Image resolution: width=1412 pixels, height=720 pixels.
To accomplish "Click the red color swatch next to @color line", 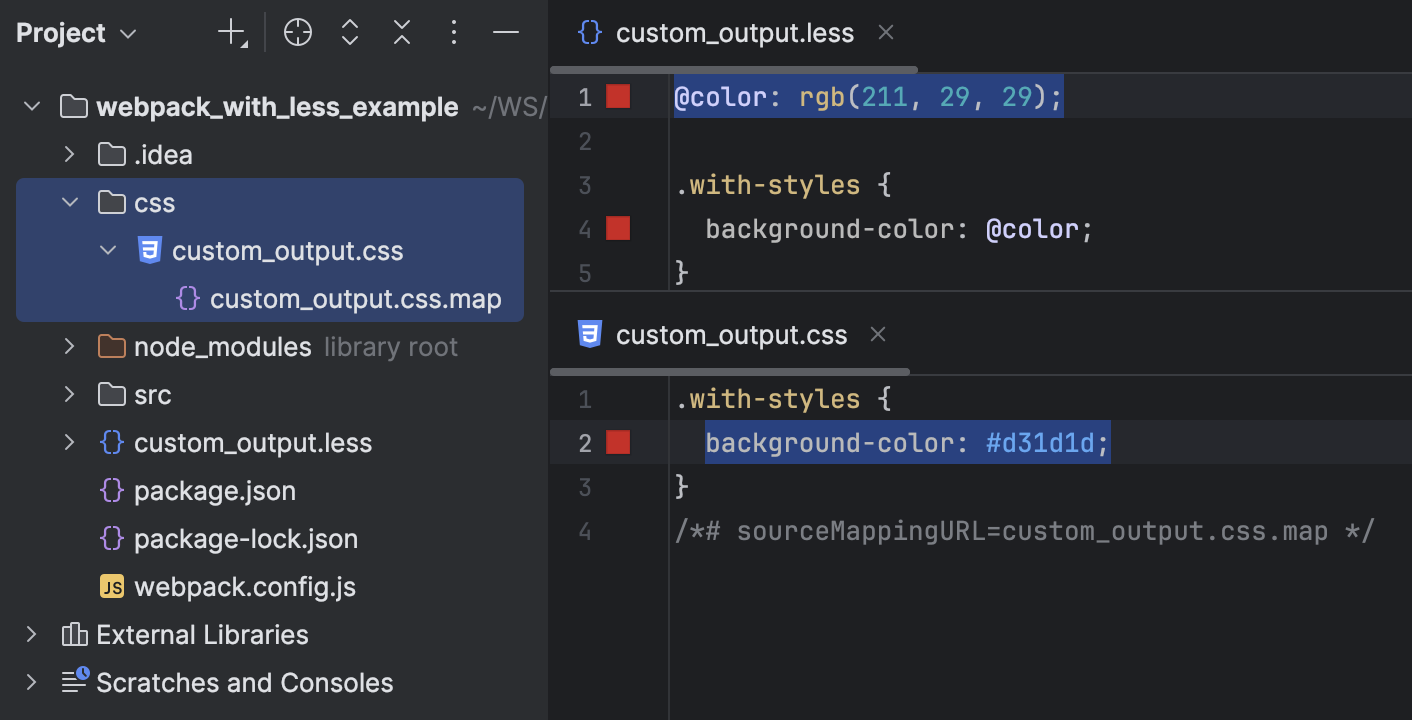I will 618,96.
